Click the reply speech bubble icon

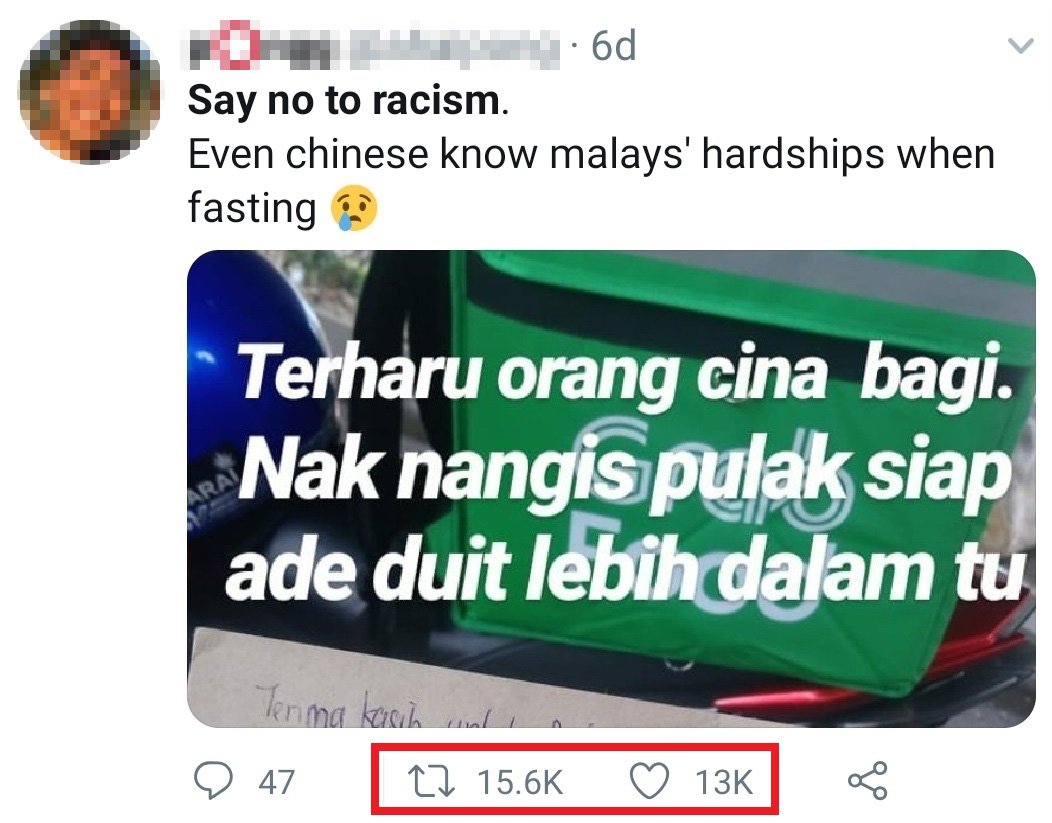(x=213, y=781)
